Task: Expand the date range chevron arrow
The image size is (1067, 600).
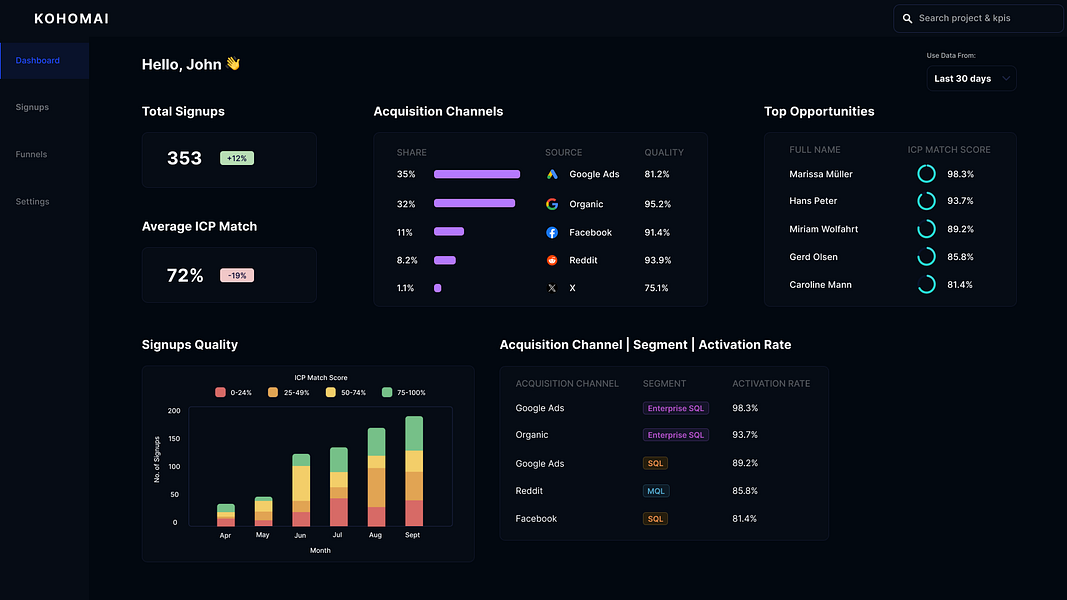Action: tap(1006, 78)
